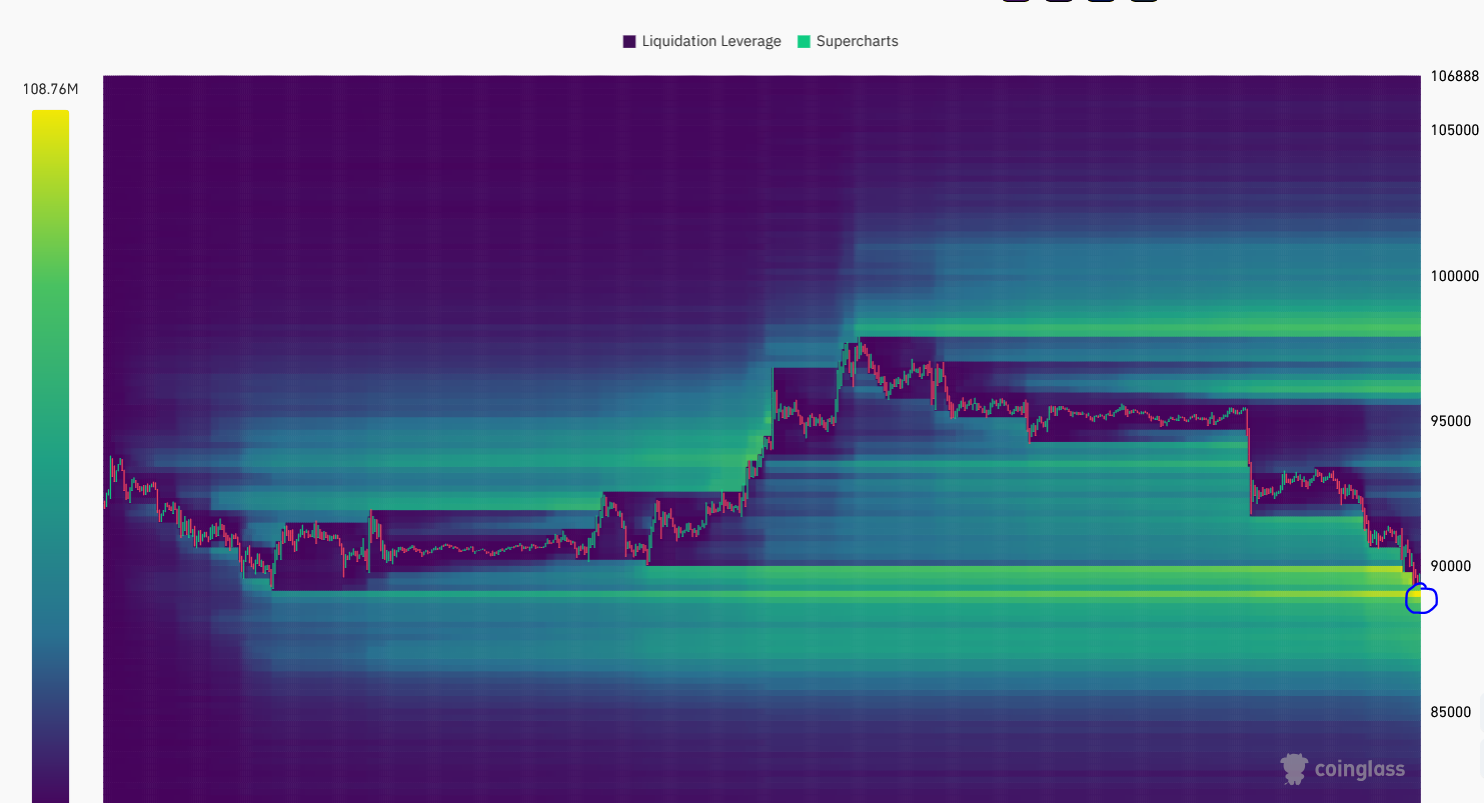Click the 106888 price axis label
1484x803 pixels.
pyautogui.click(x=1454, y=76)
